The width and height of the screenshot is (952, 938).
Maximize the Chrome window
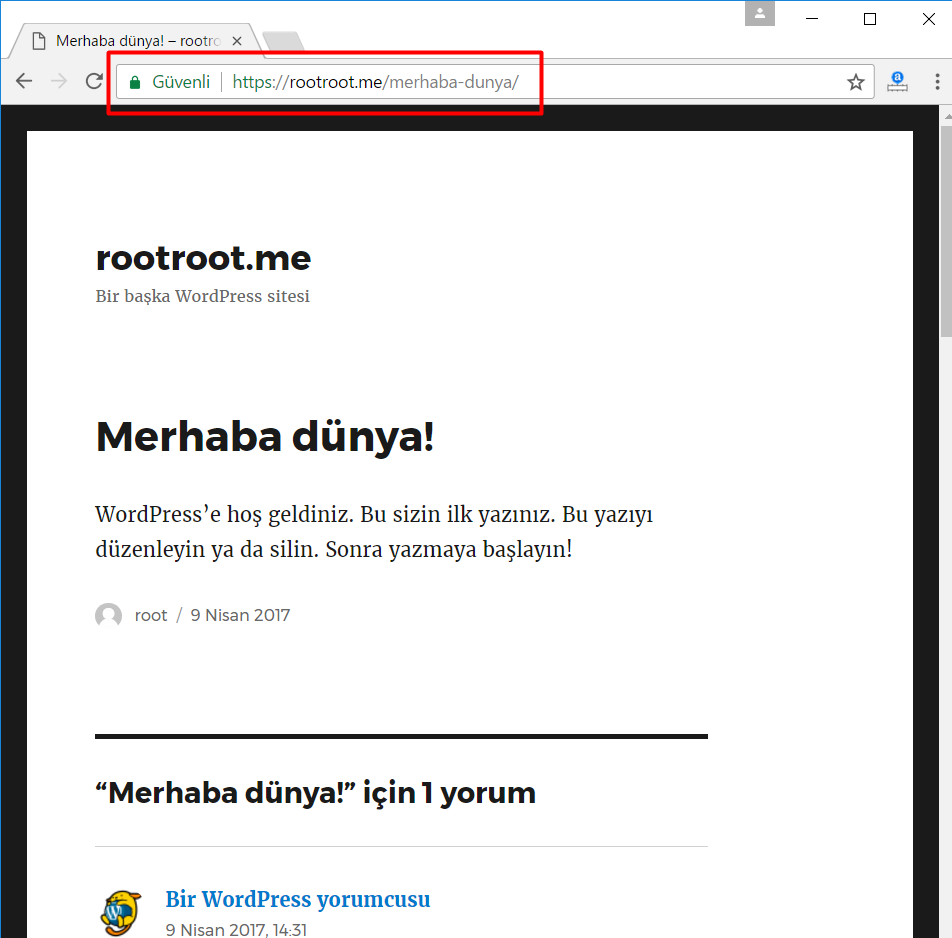pyautogui.click(x=870, y=19)
